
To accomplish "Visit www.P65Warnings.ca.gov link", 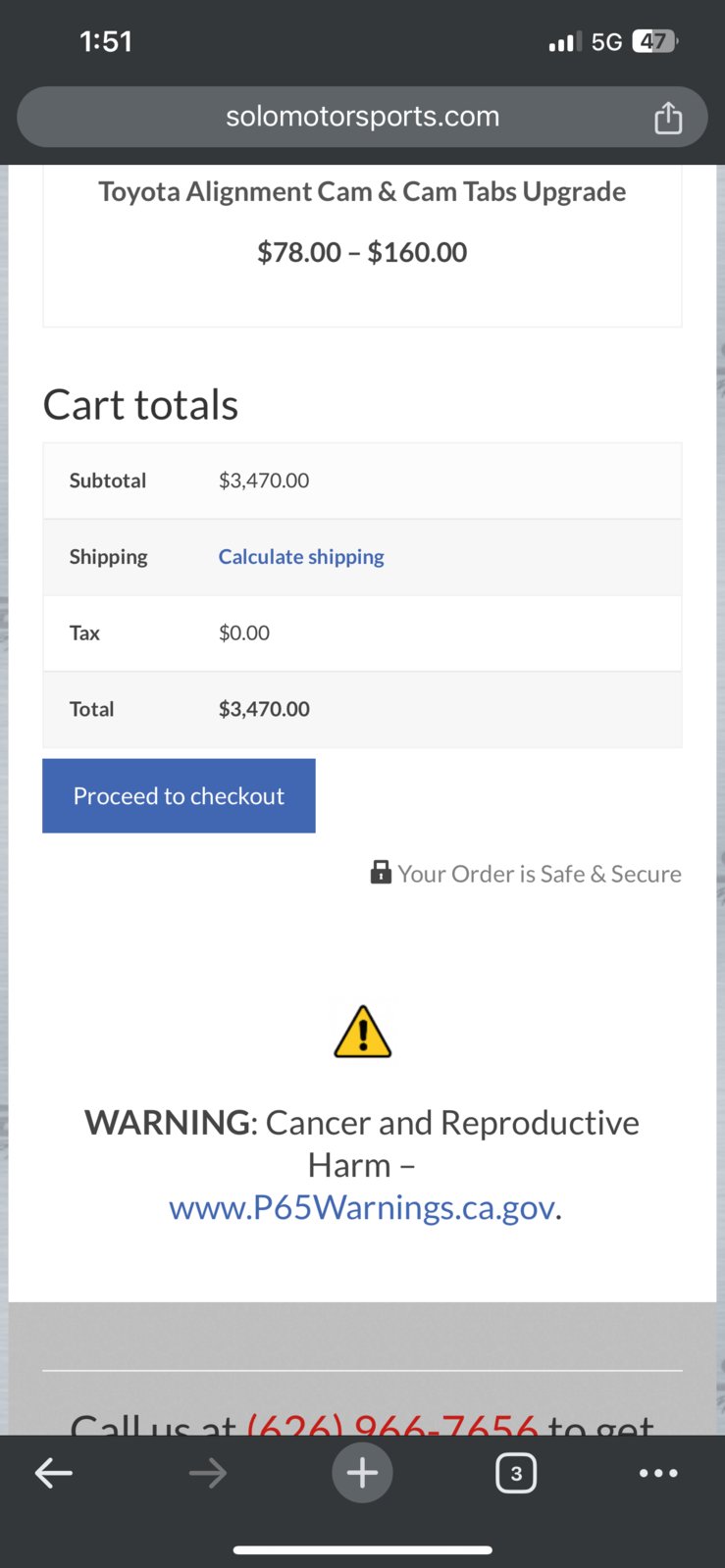I will pyautogui.click(x=362, y=1207).
